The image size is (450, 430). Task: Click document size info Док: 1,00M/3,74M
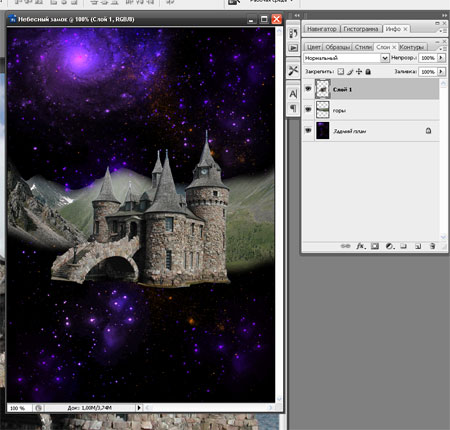[89, 408]
